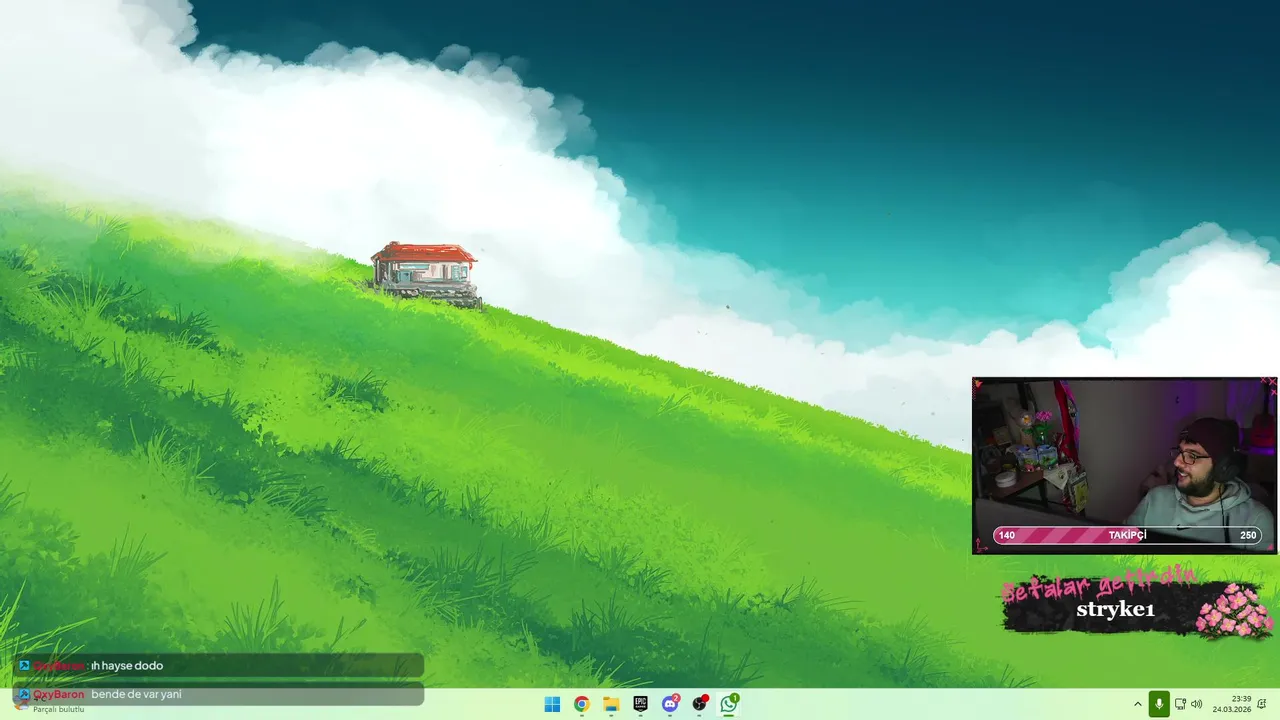Launch Google Chrome from the taskbar

coord(581,704)
